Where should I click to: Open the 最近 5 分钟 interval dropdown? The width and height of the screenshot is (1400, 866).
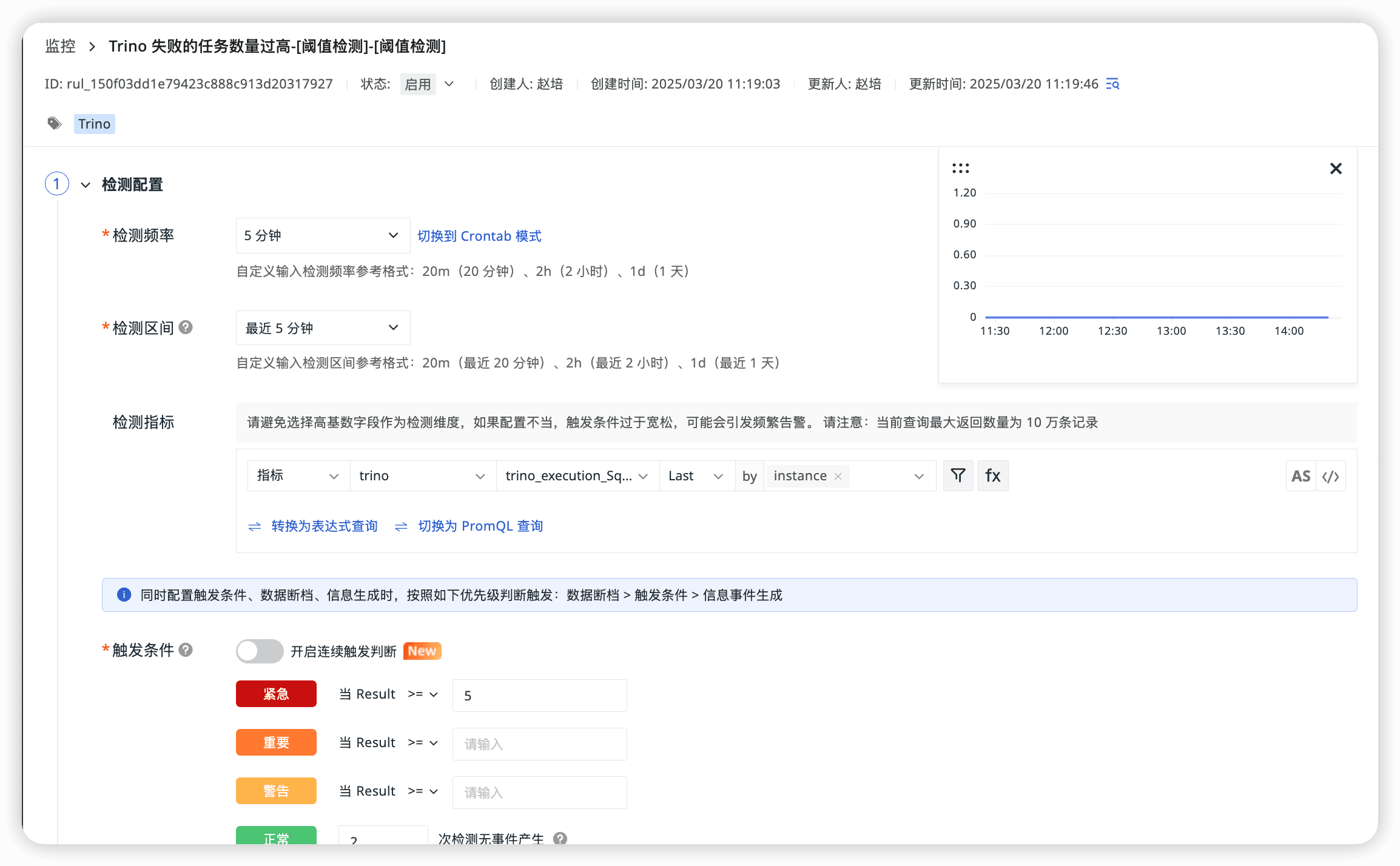[x=322, y=328]
